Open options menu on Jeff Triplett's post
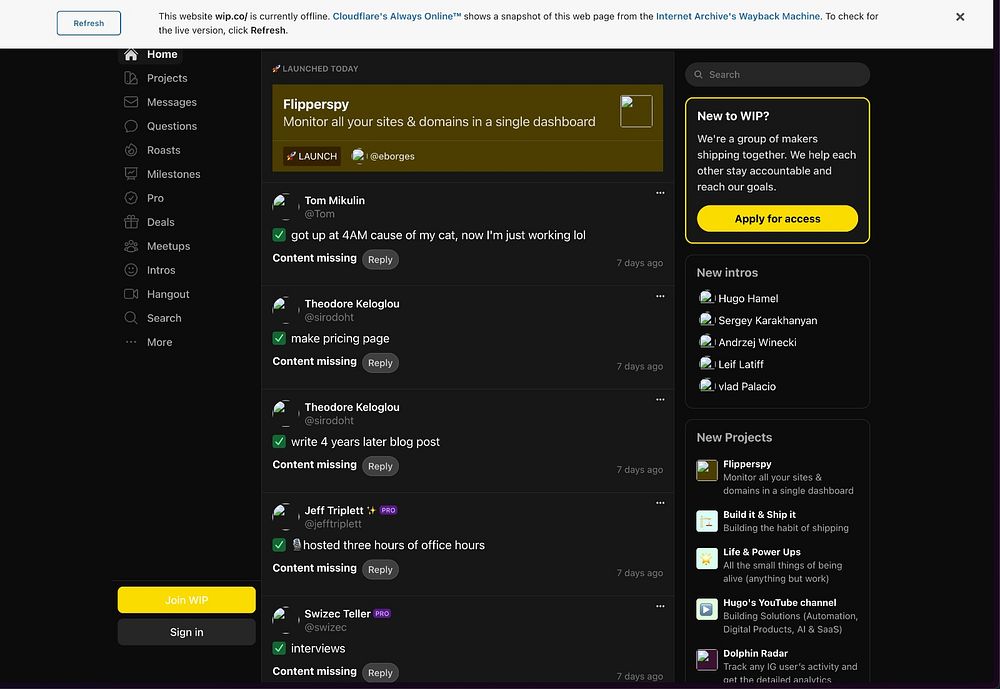 (x=660, y=503)
